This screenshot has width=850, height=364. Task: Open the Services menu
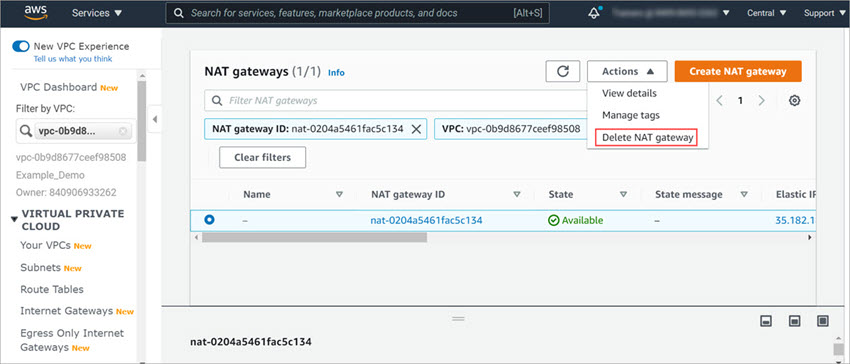point(97,13)
